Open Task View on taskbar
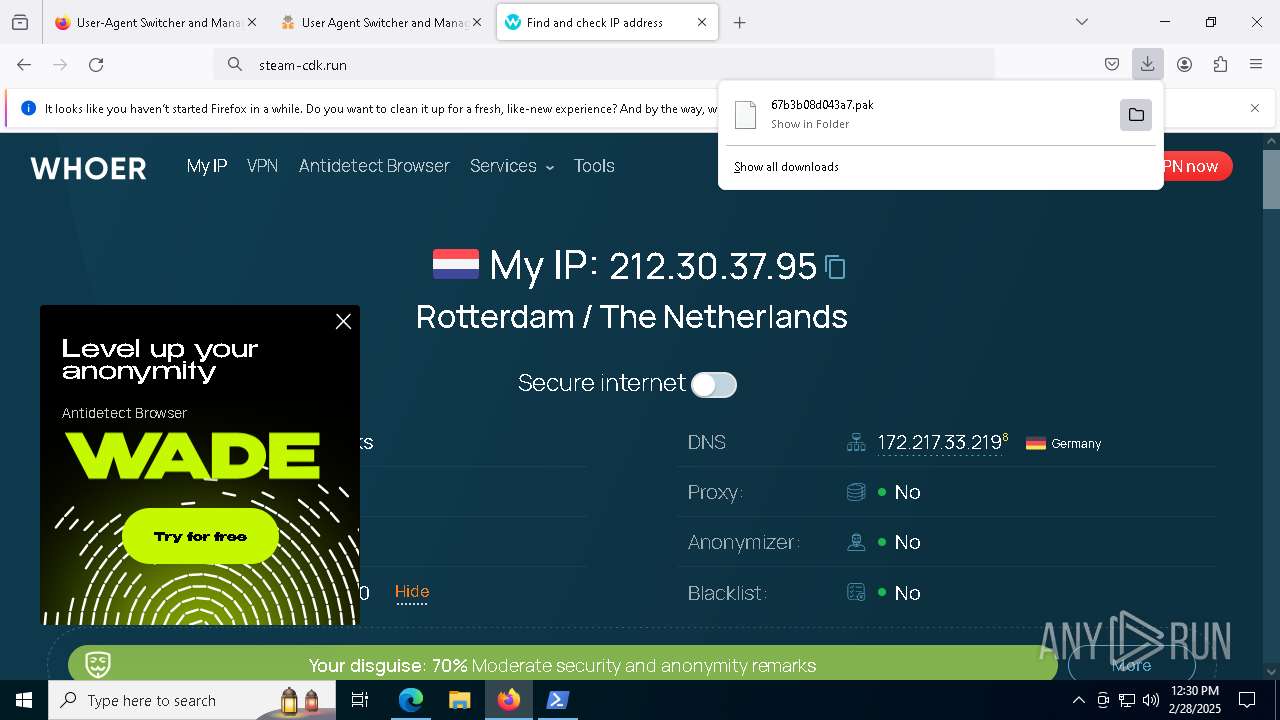The width and height of the screenshot is (1280, 720). click(x=360, y=700)
